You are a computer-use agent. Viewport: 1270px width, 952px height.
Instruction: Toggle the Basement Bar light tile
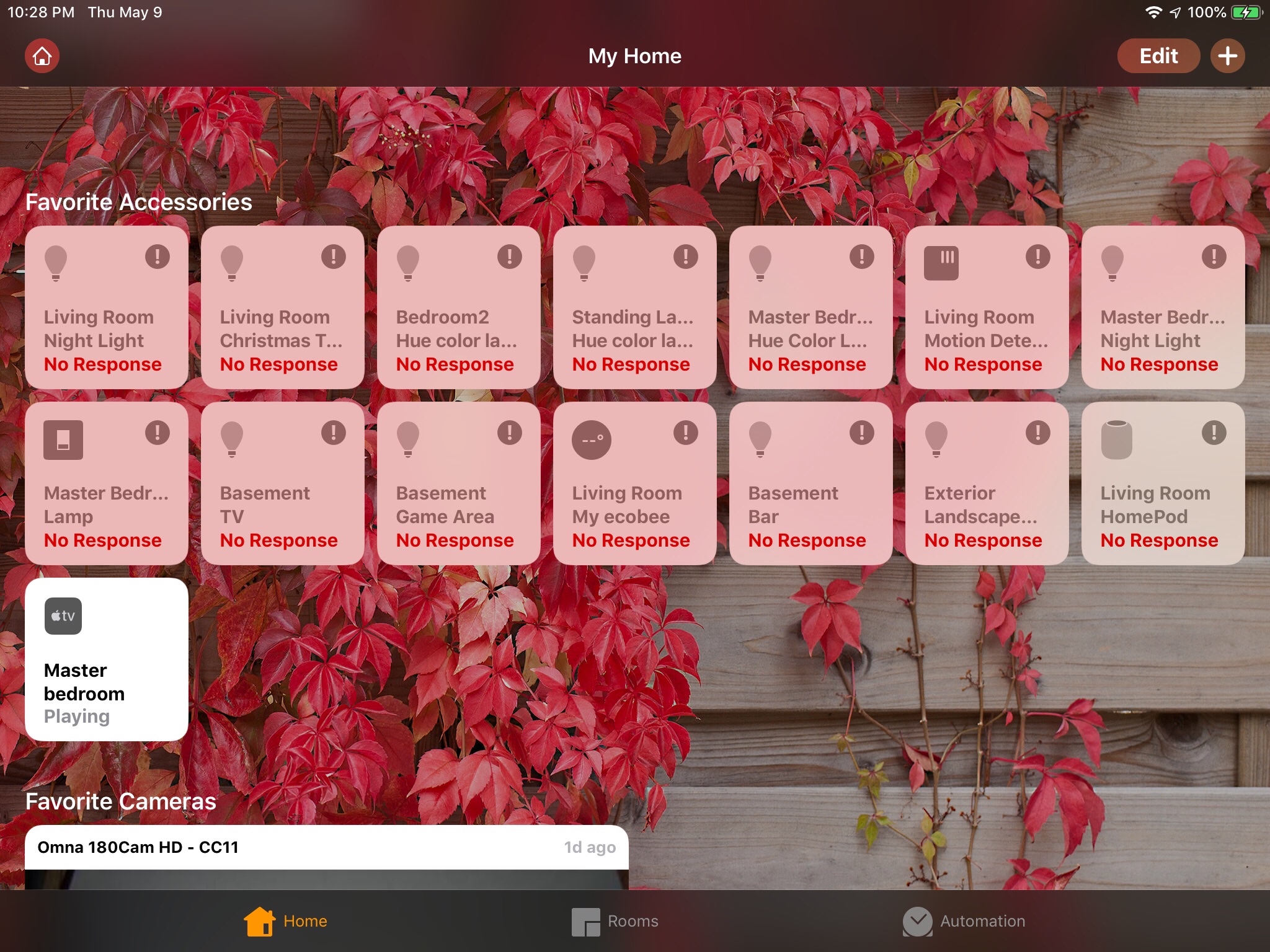coord(810,484)
